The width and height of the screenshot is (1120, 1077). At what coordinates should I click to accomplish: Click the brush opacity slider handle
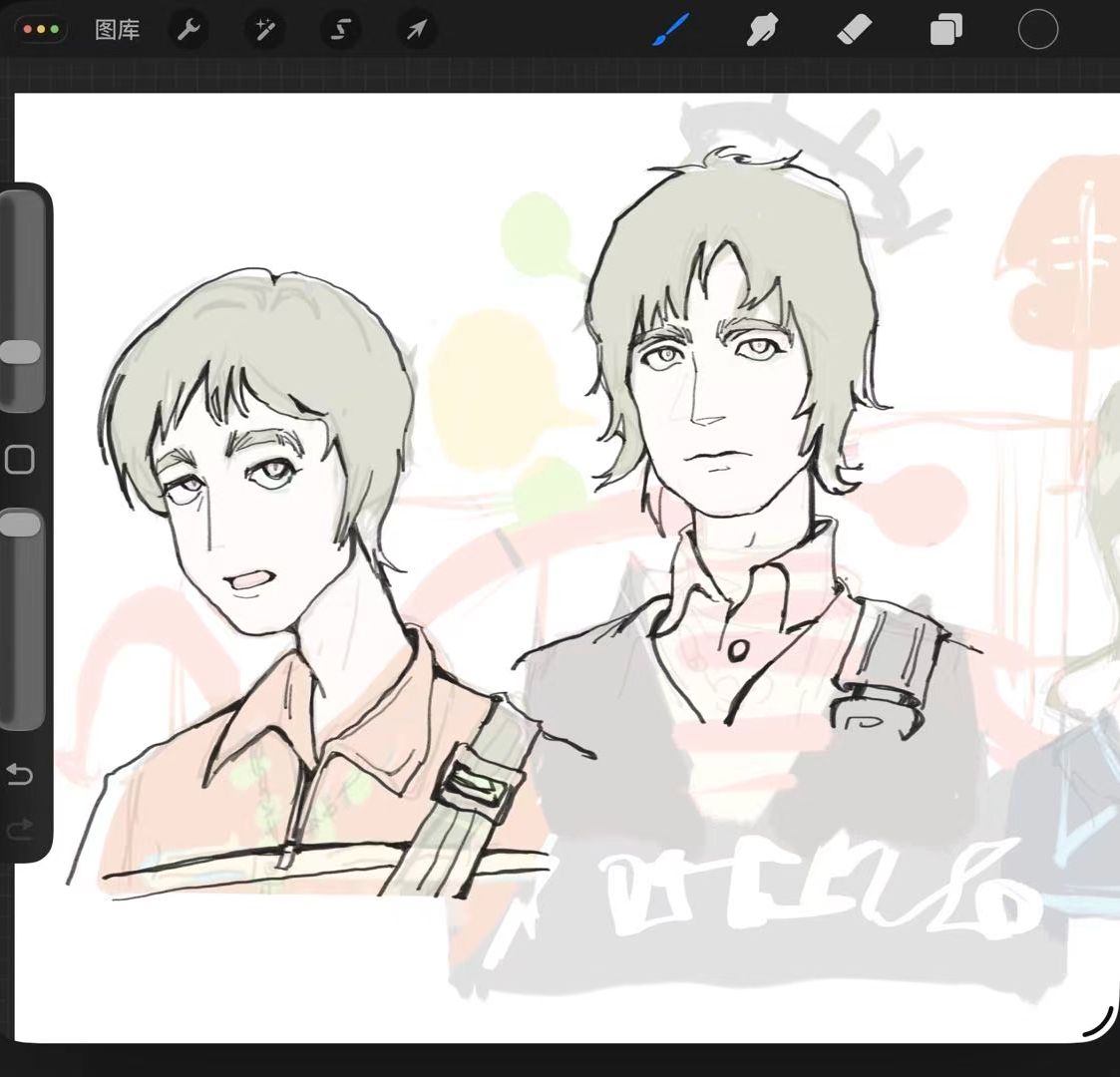point(20,526)
